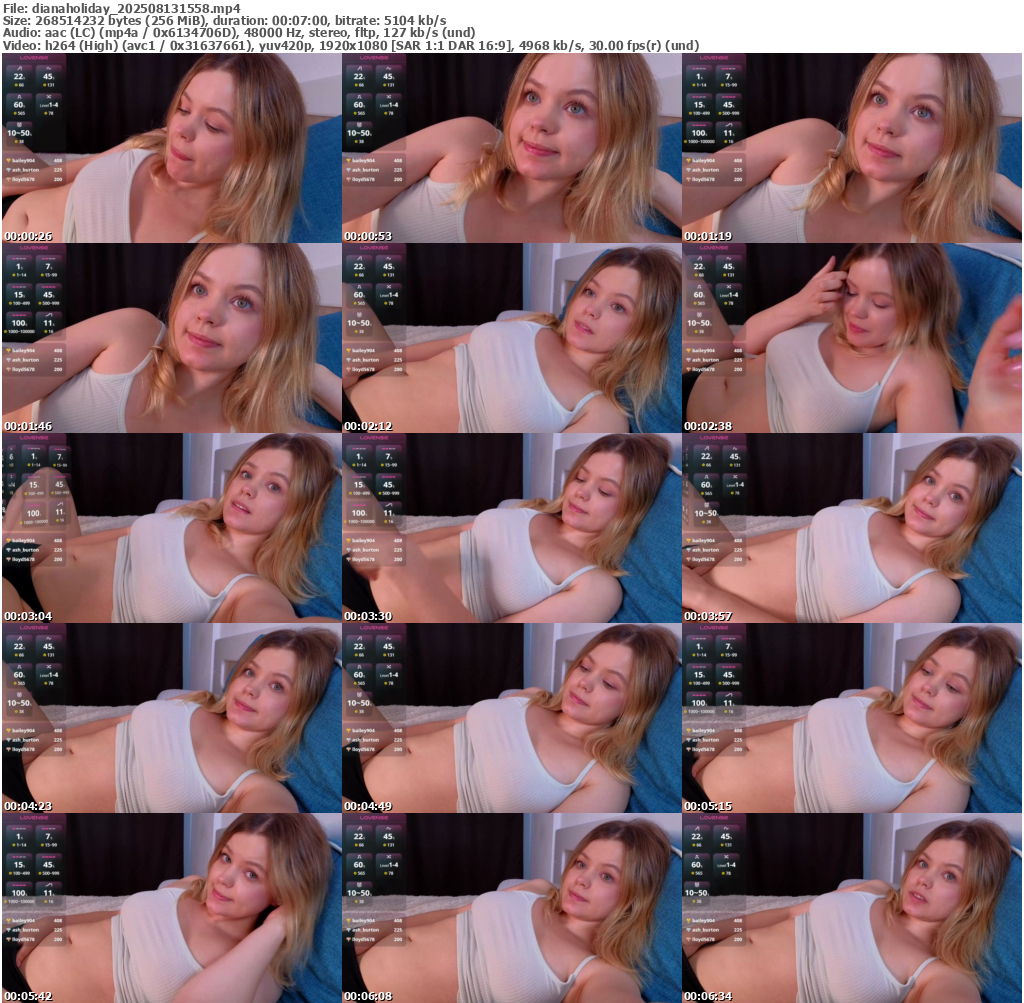The image size is (1024, 1003).
Task: Click the thumbnail stamped 00:01:19
Action: (851, 148)
